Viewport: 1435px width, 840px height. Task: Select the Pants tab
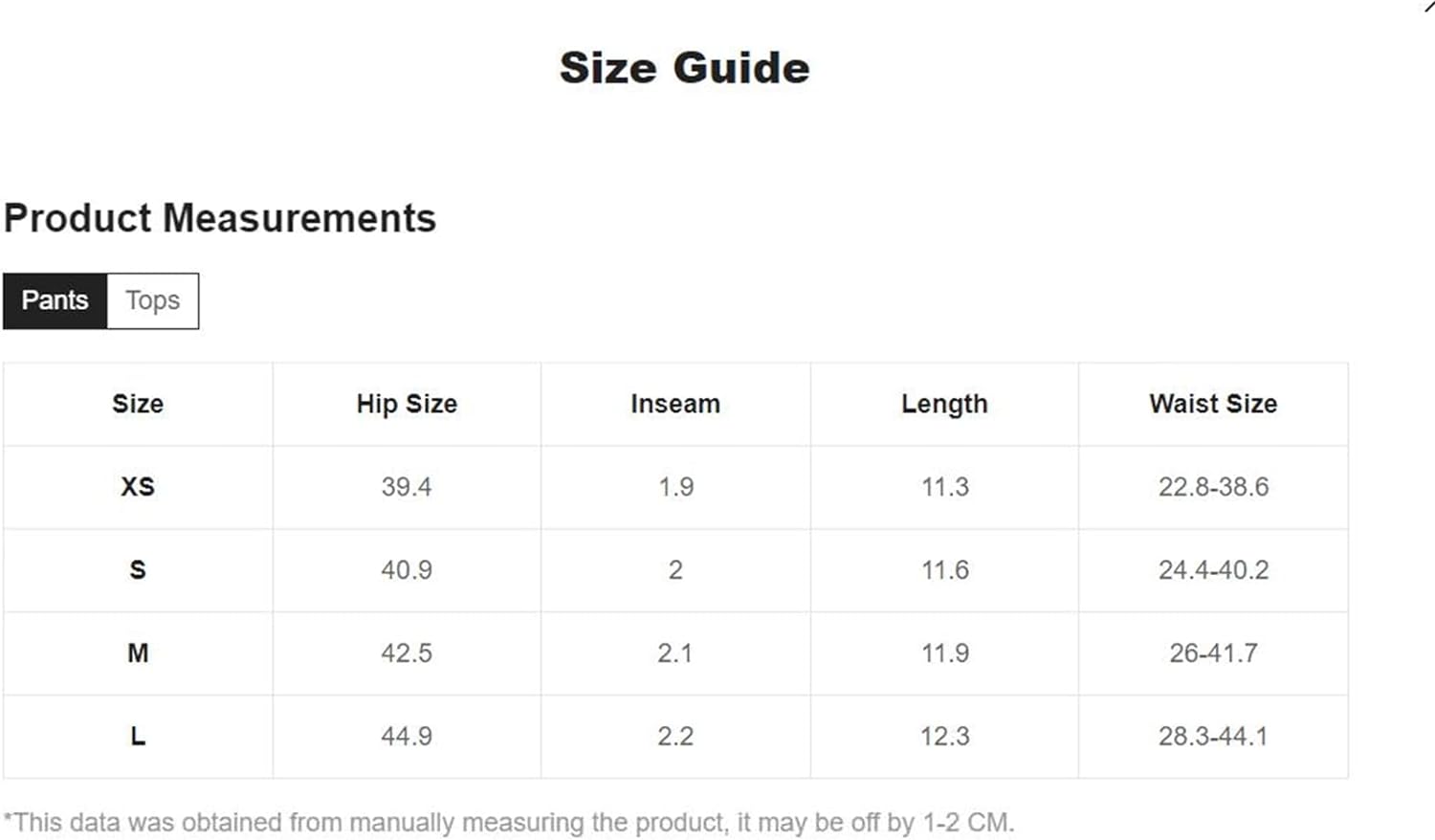(55, 300)
